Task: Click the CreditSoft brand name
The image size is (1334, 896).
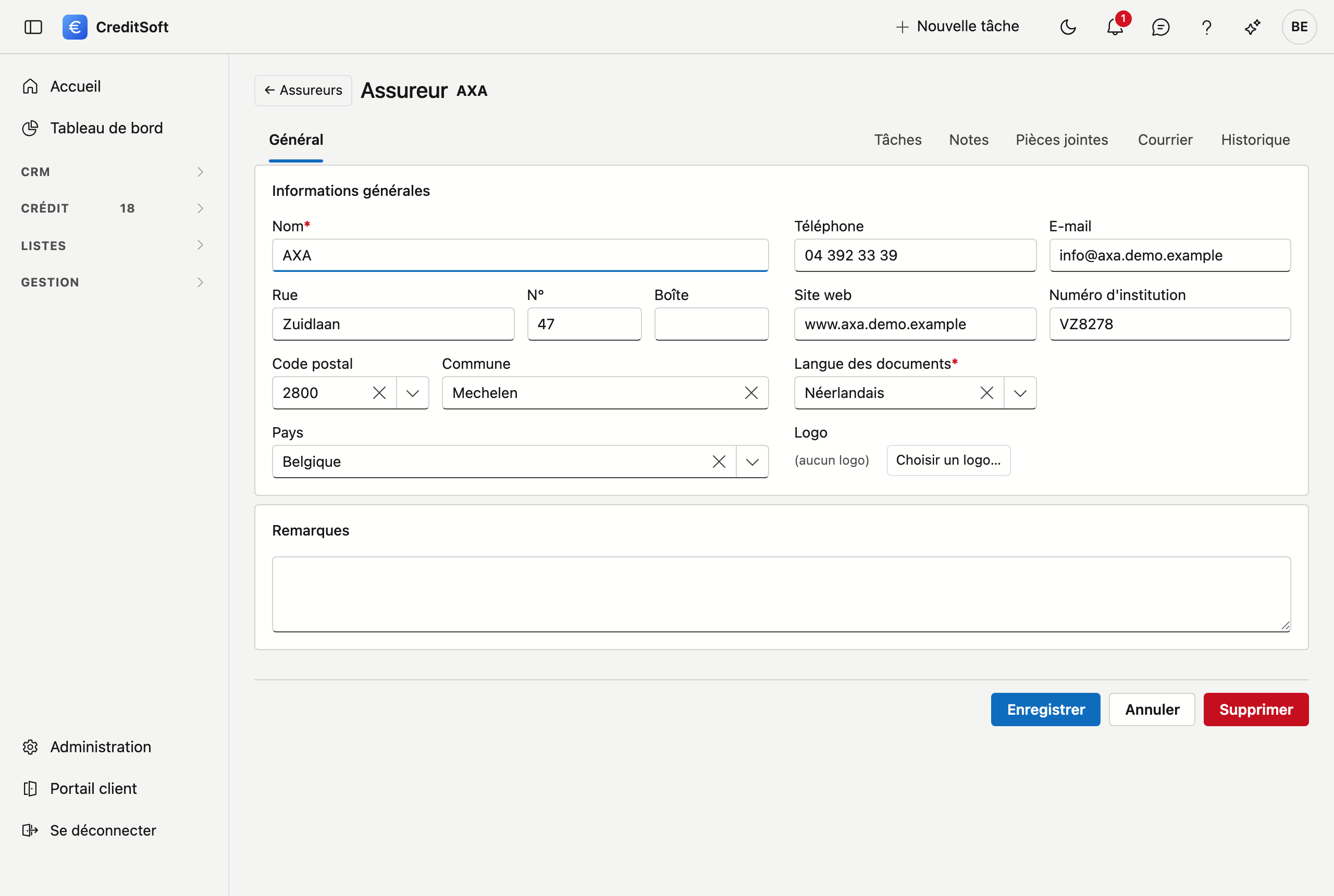Action: click(x=132, y=27)
